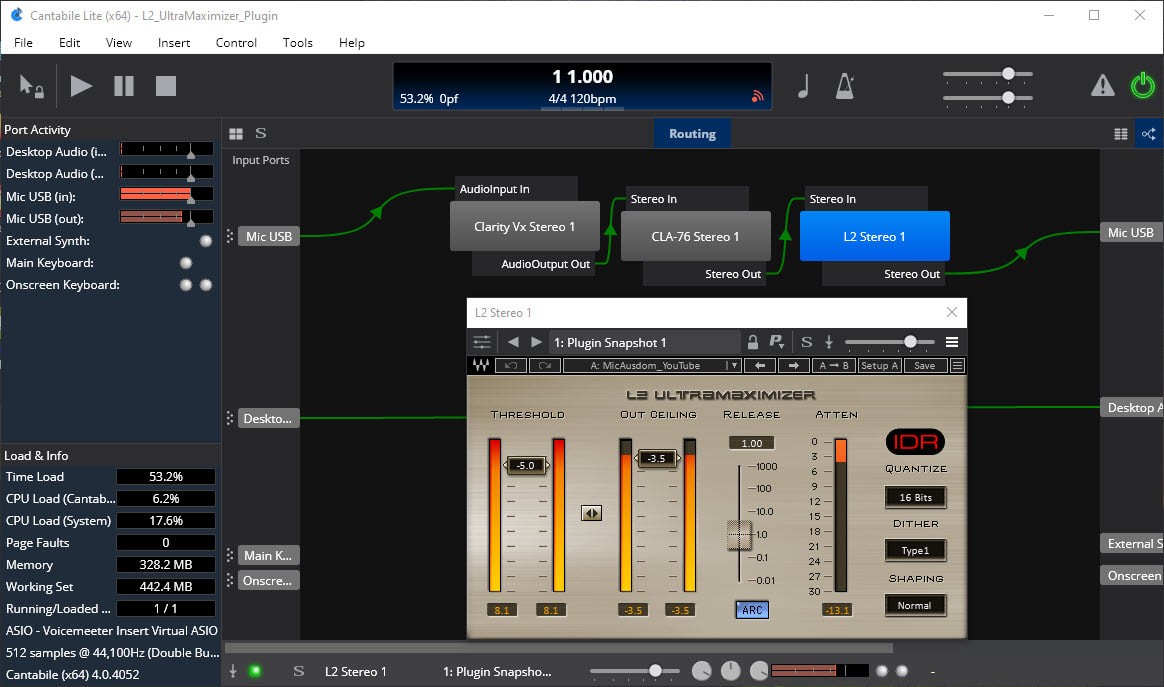Toggle the metronome icon

(x=845, y=86)
